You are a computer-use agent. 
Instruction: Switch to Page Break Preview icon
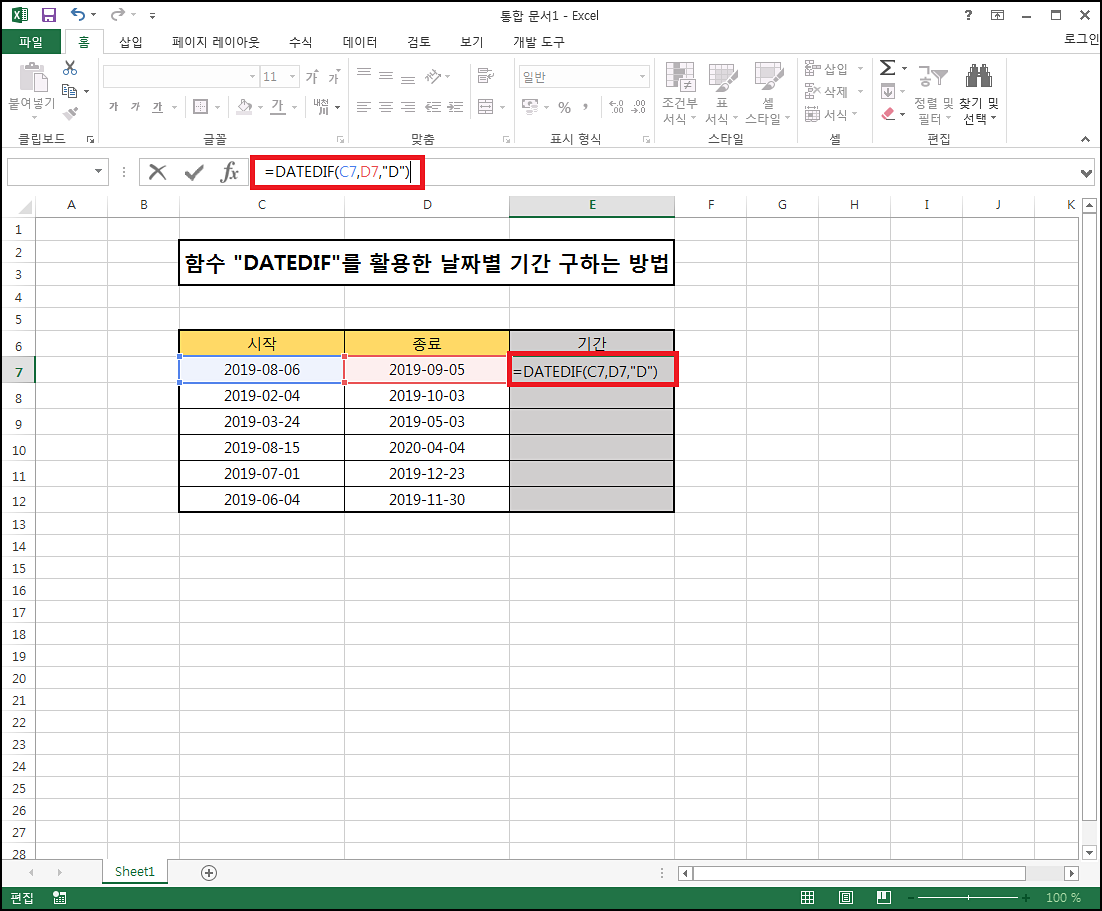click(883, 898)
